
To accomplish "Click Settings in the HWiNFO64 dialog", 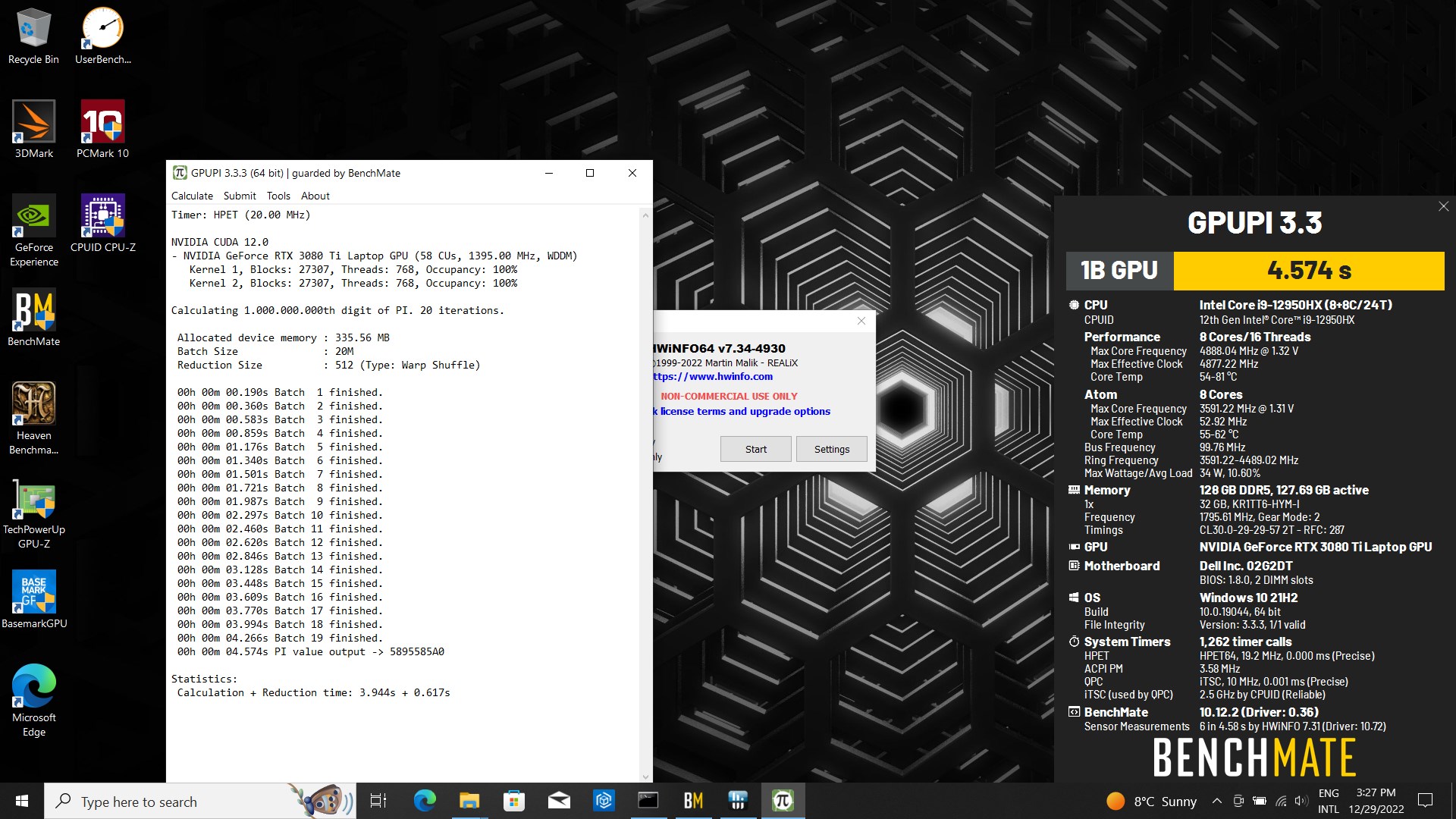I will (832, 449).
